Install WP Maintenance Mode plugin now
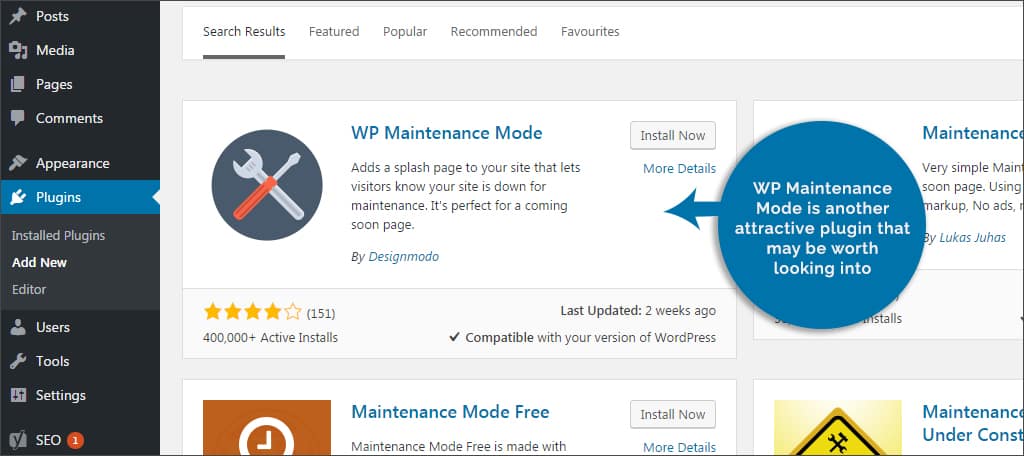The image size is (1024, 456). [x=673, y=136]
